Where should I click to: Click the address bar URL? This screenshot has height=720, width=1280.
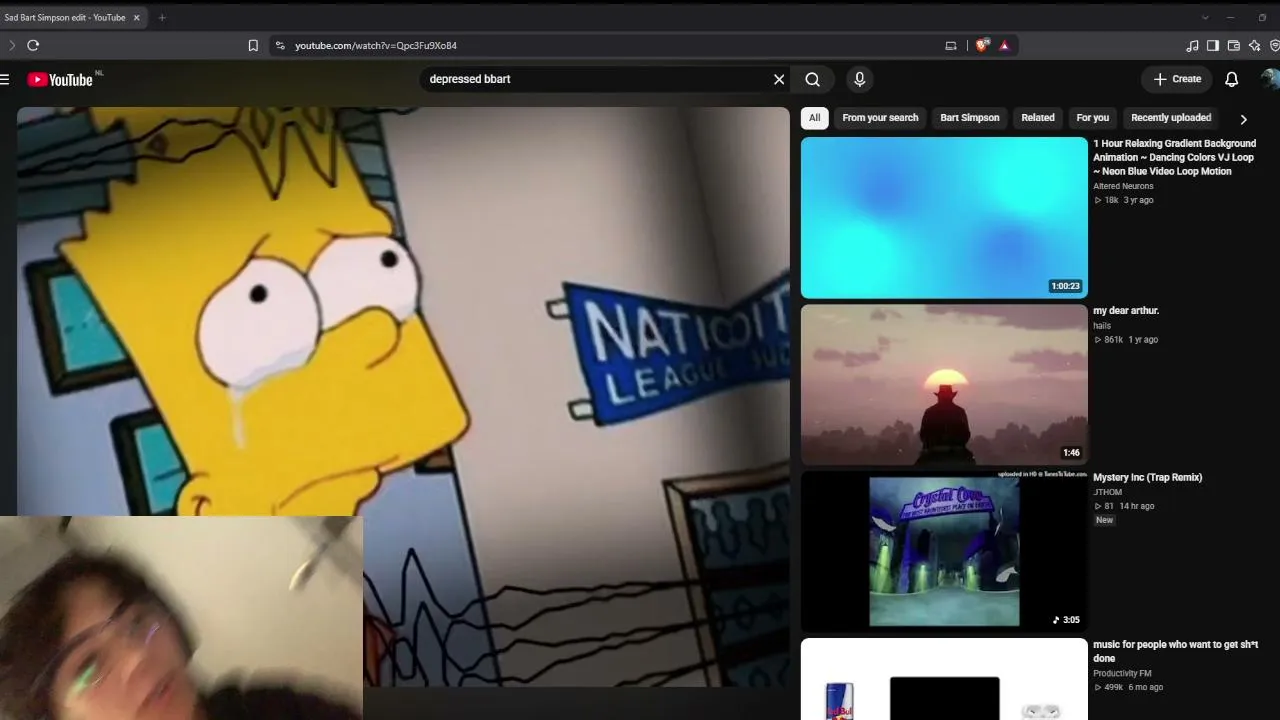pyautogui.click(x=376, y=45)
